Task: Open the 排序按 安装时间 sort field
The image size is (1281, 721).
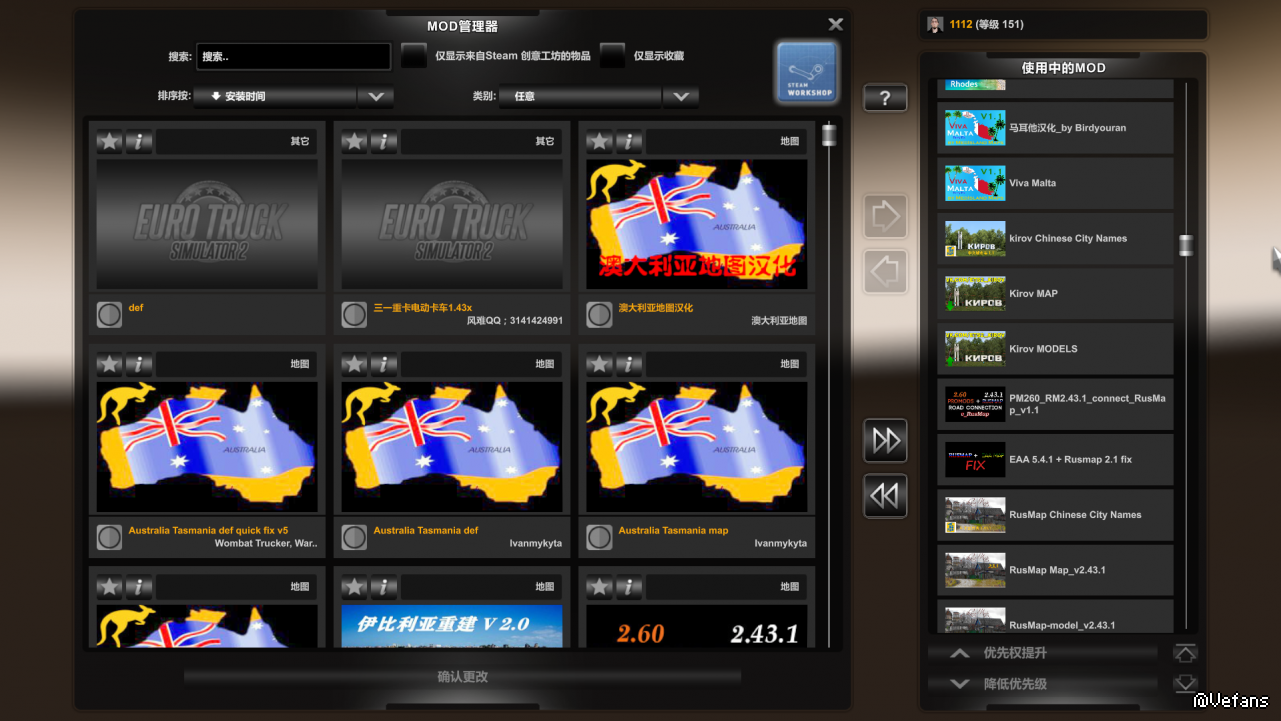Action: (x=275, y=97)
